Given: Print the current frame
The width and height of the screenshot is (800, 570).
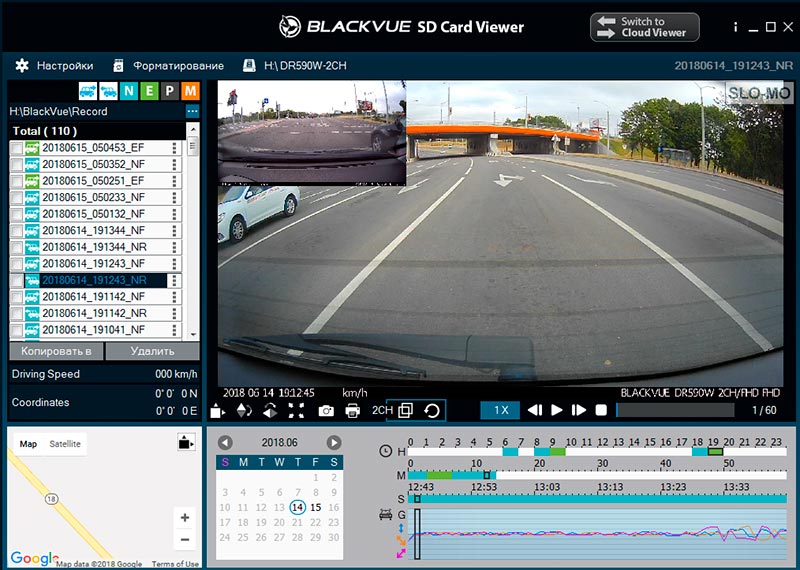Looking at the screenshot, I should 353,411.
